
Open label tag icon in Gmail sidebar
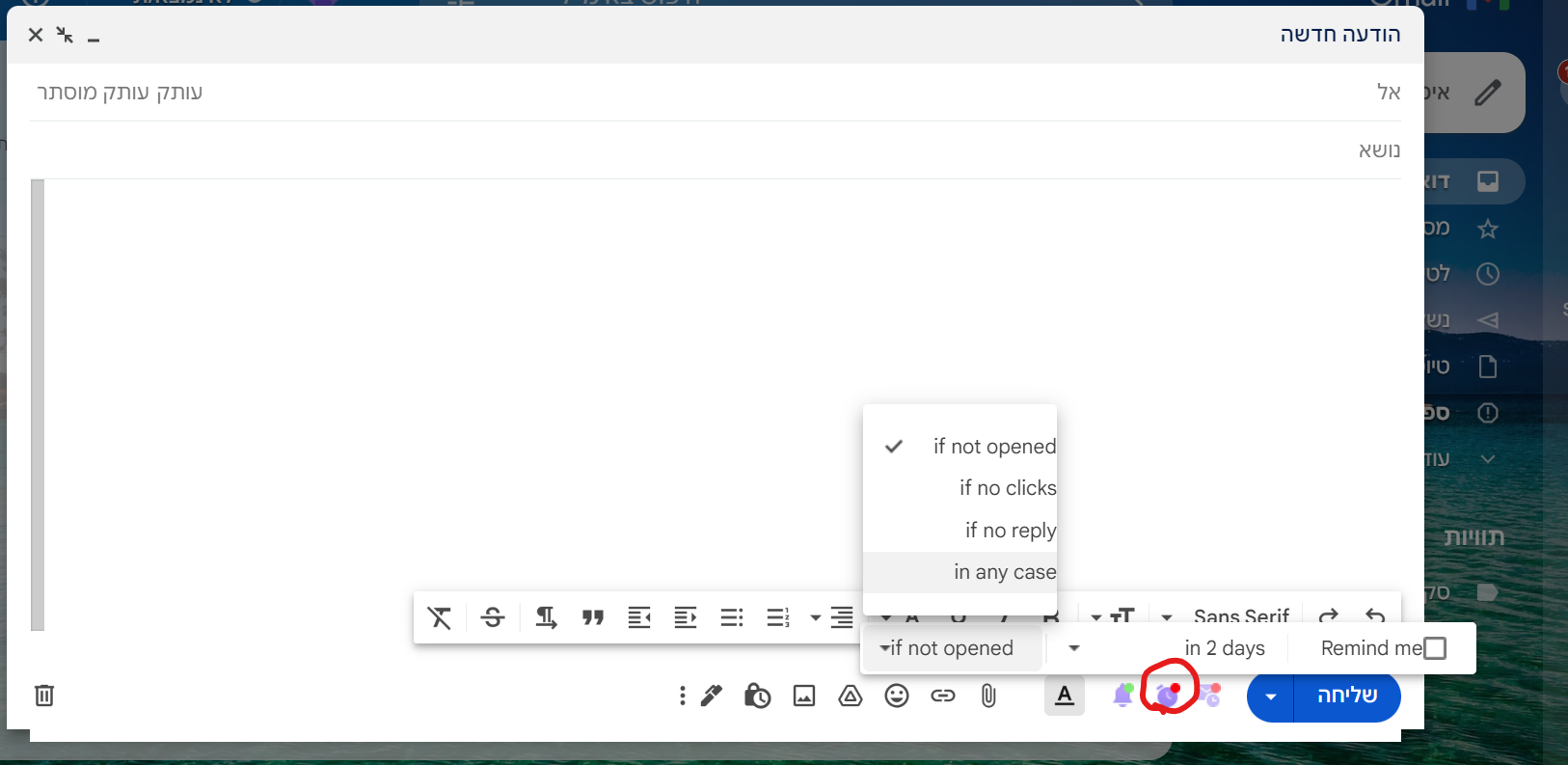pyautogui.click(x=1488, y=592)
